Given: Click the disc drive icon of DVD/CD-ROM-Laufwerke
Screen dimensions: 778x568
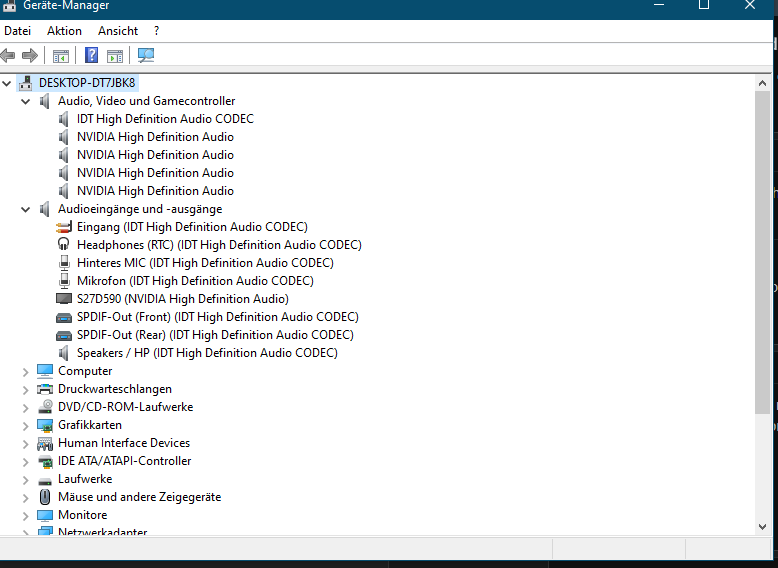Looking at the screenshot, I should tap(45, 407).
